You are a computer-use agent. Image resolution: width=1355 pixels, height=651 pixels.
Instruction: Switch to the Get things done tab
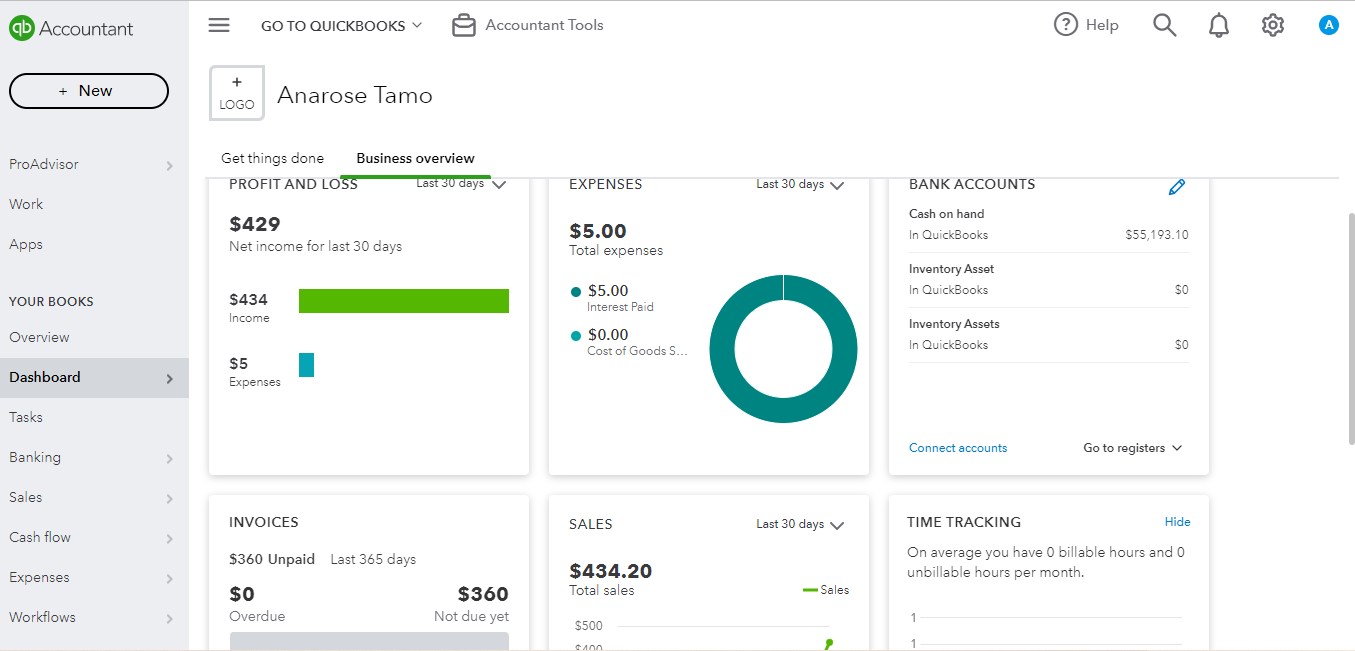(272, 158)
